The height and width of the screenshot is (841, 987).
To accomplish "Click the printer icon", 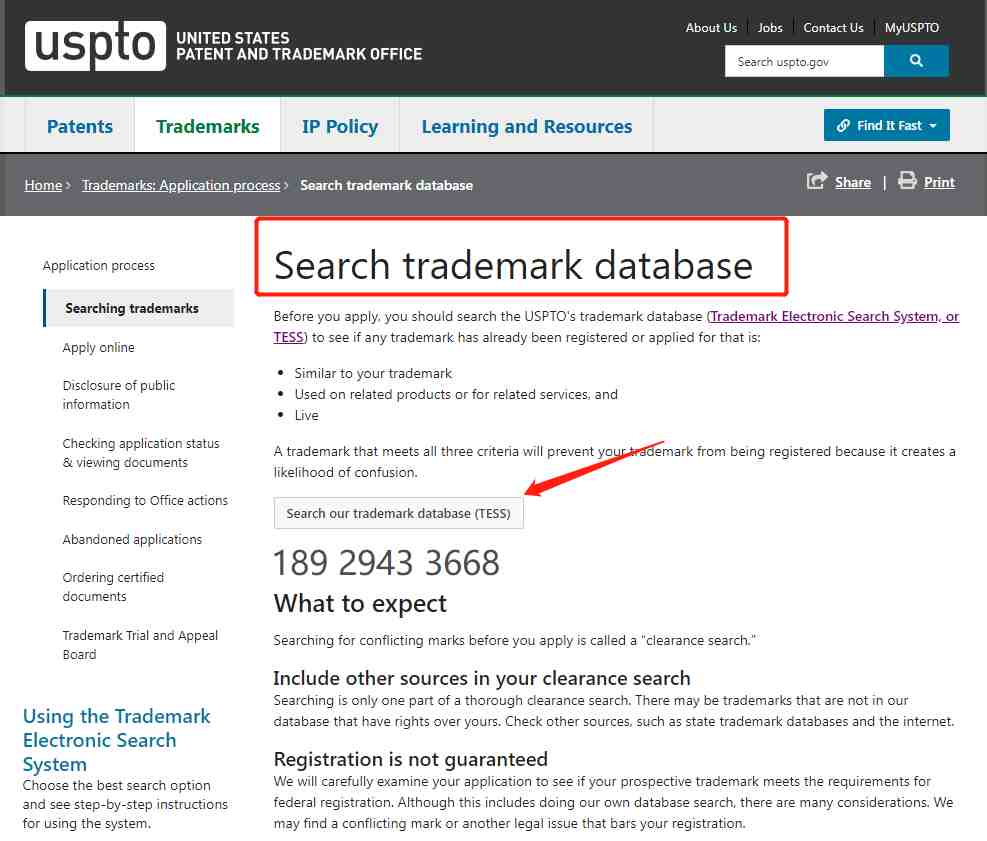I will (907, 180).
